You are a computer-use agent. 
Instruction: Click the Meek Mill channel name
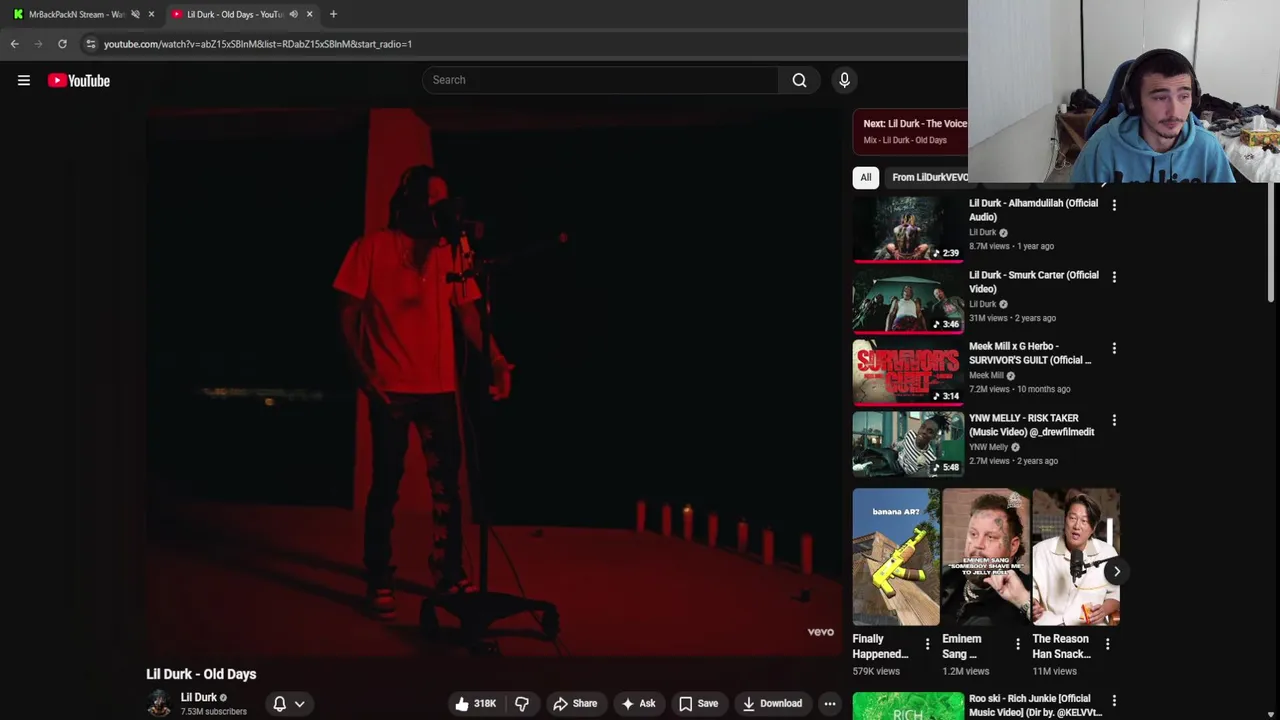coord(986,375)
